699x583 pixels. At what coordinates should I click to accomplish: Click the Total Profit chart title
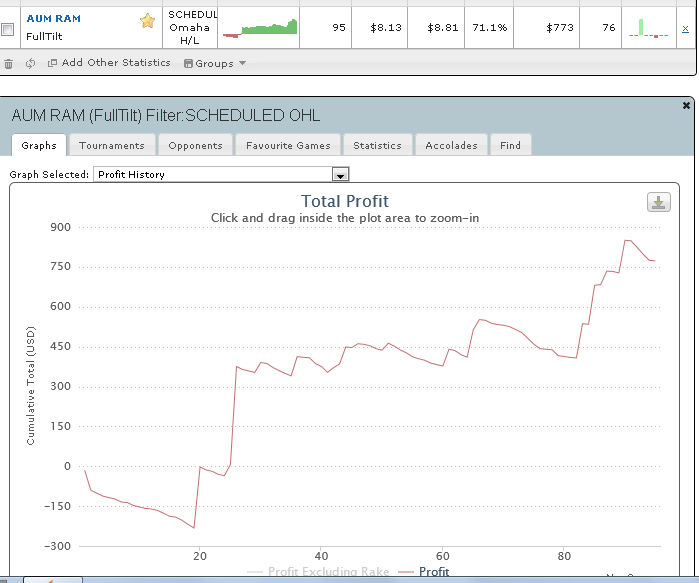[x=345, y=201]
